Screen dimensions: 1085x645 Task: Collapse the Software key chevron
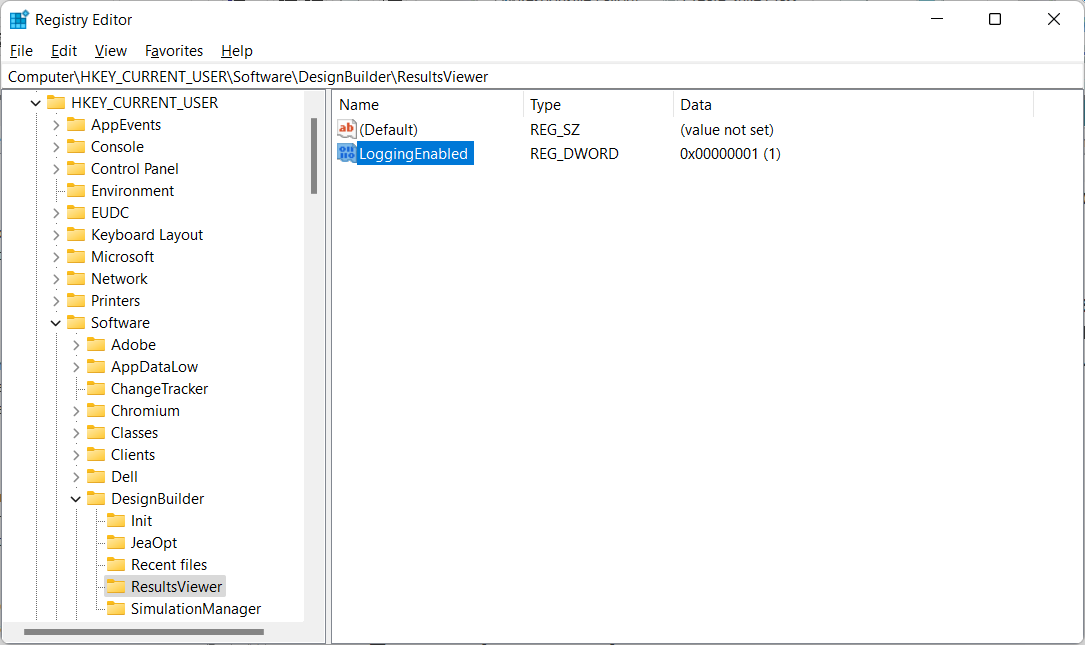point(56,323)
